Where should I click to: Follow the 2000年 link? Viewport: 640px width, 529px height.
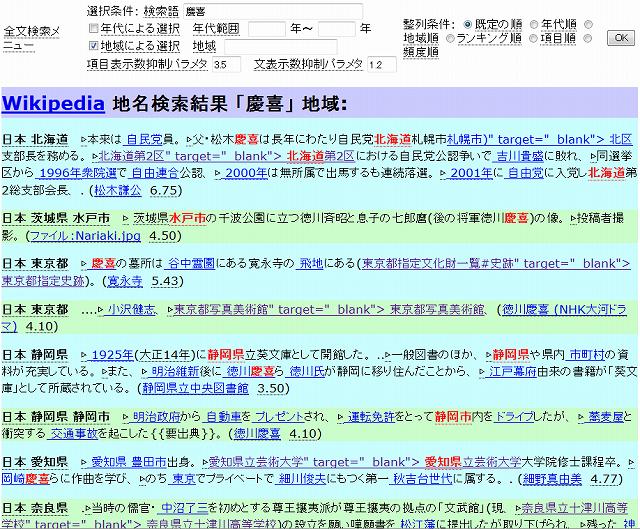point(246,173)
